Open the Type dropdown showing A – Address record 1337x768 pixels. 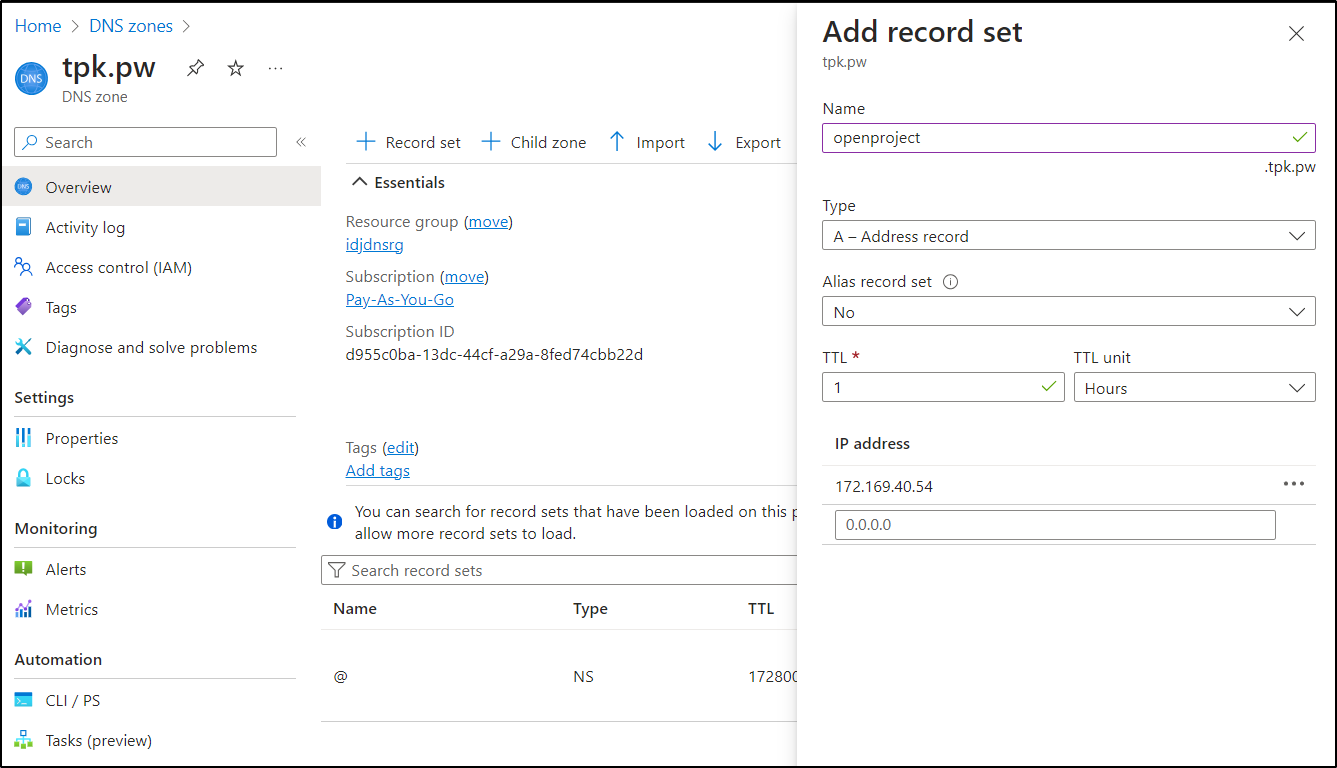[x=1068, y=236]
